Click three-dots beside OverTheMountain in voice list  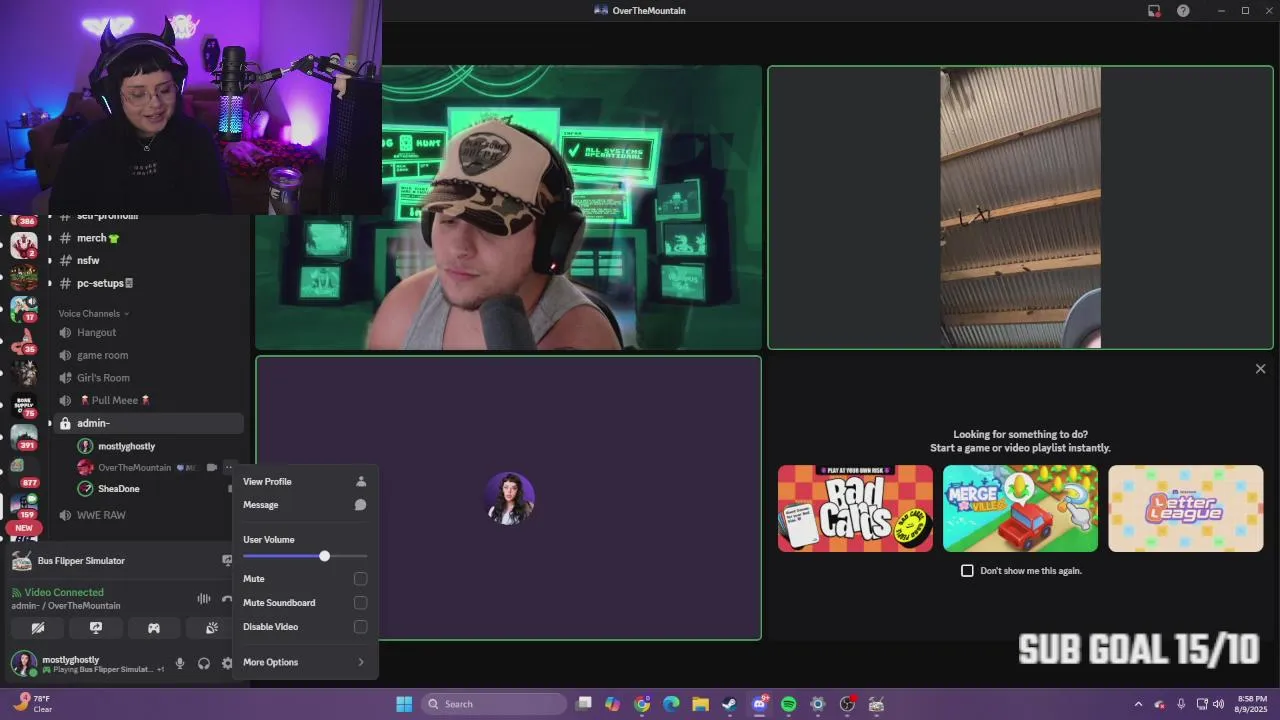228,467
